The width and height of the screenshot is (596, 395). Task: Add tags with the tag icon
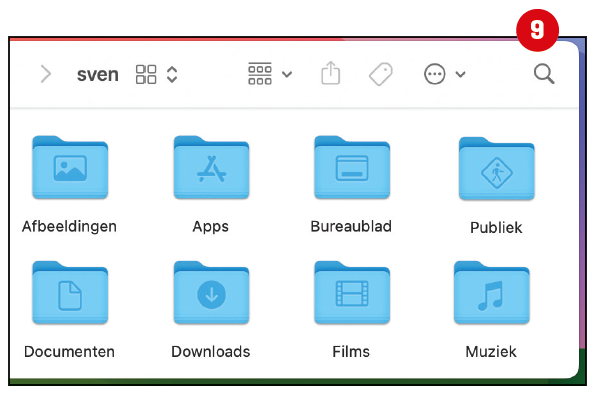coord(381,74)
